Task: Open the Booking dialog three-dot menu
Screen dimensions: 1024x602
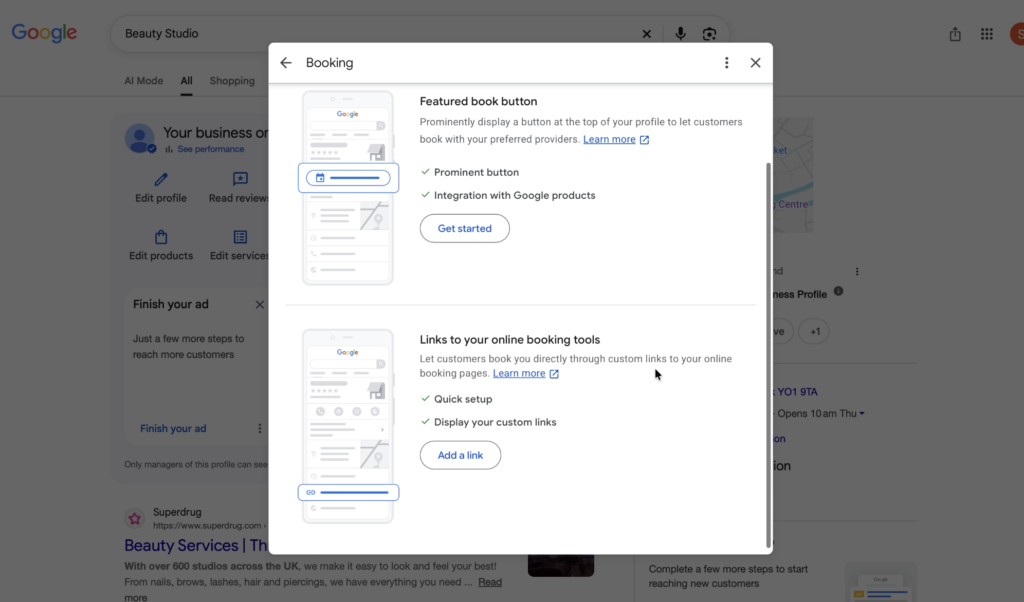Action: coord(726,63)
